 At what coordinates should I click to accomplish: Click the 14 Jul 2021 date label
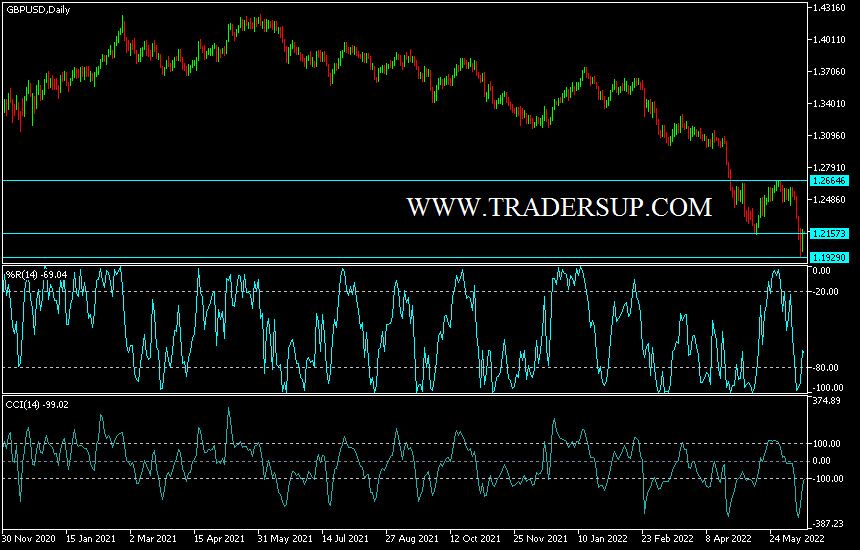click(346, 538)
